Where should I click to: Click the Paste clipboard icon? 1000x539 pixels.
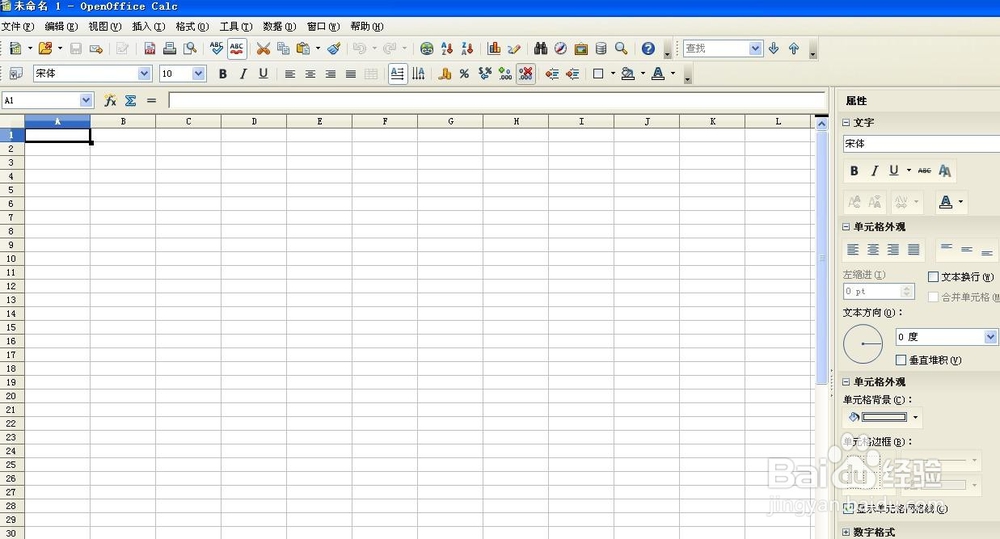(304, 48)
